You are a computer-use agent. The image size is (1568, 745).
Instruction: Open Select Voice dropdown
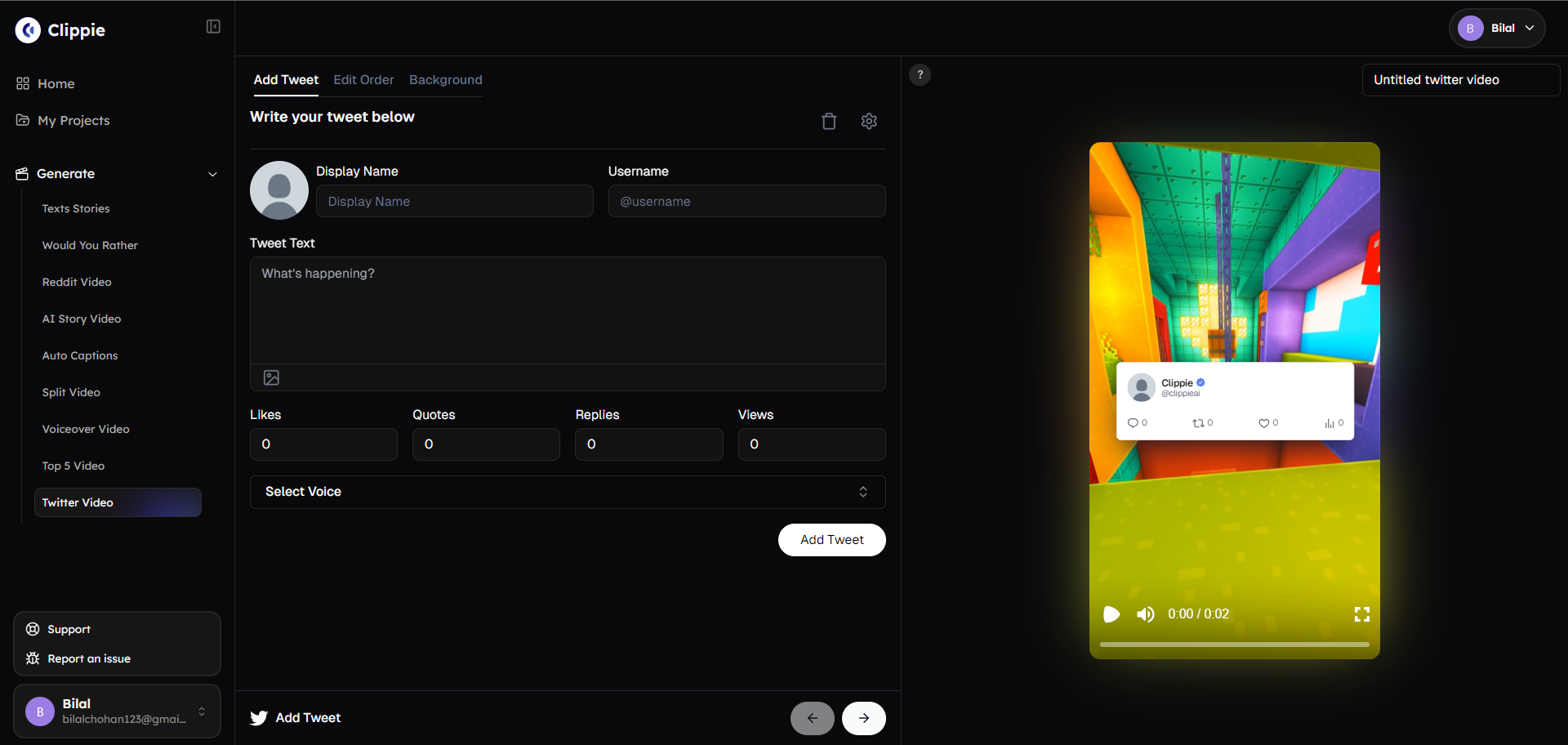(x=568, y=492)
